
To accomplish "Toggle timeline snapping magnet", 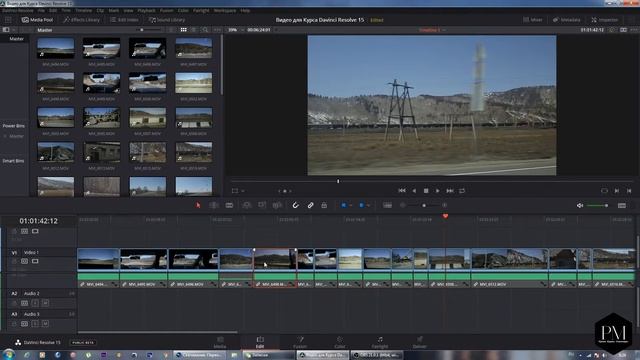I will click(x=296, y=205).
